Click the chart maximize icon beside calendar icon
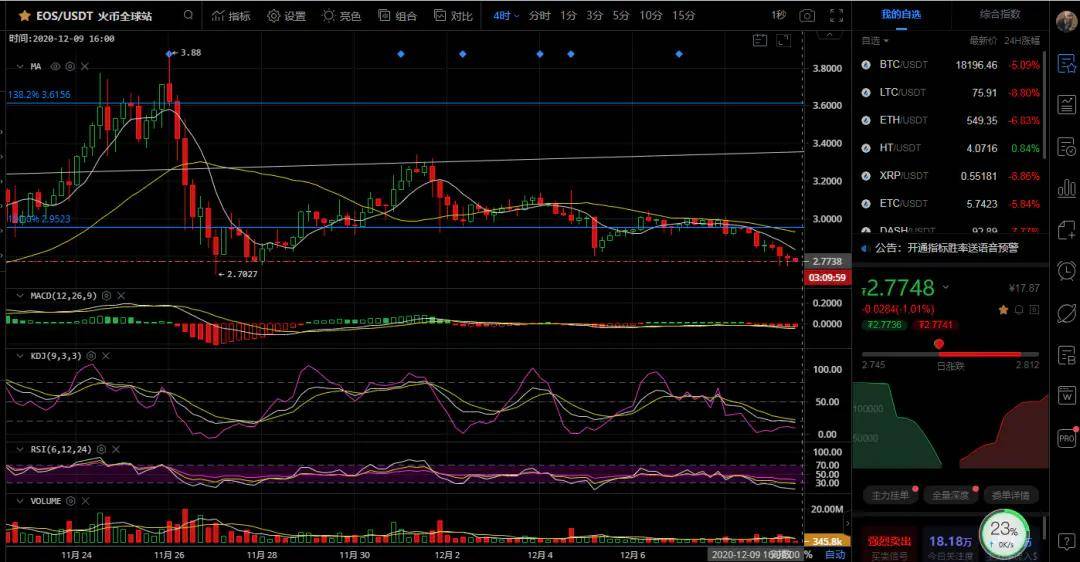 tap(784, 41)
